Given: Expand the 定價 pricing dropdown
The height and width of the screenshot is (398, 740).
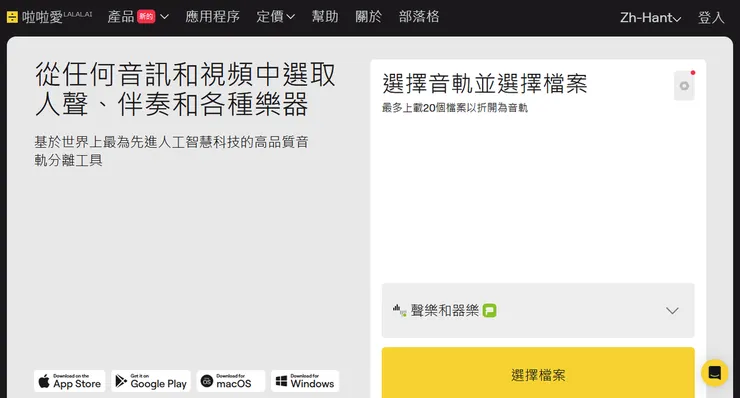Looking at the screenshot, I should [276, 17].
